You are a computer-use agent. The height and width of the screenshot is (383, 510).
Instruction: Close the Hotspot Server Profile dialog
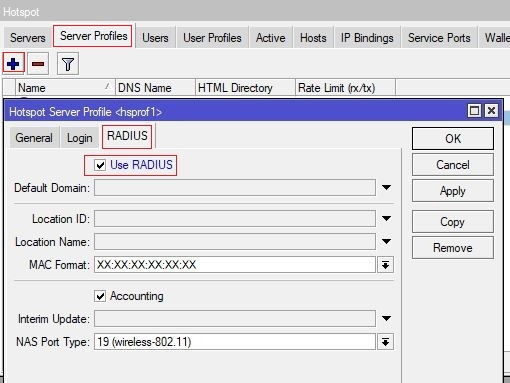tap(491, 110)
